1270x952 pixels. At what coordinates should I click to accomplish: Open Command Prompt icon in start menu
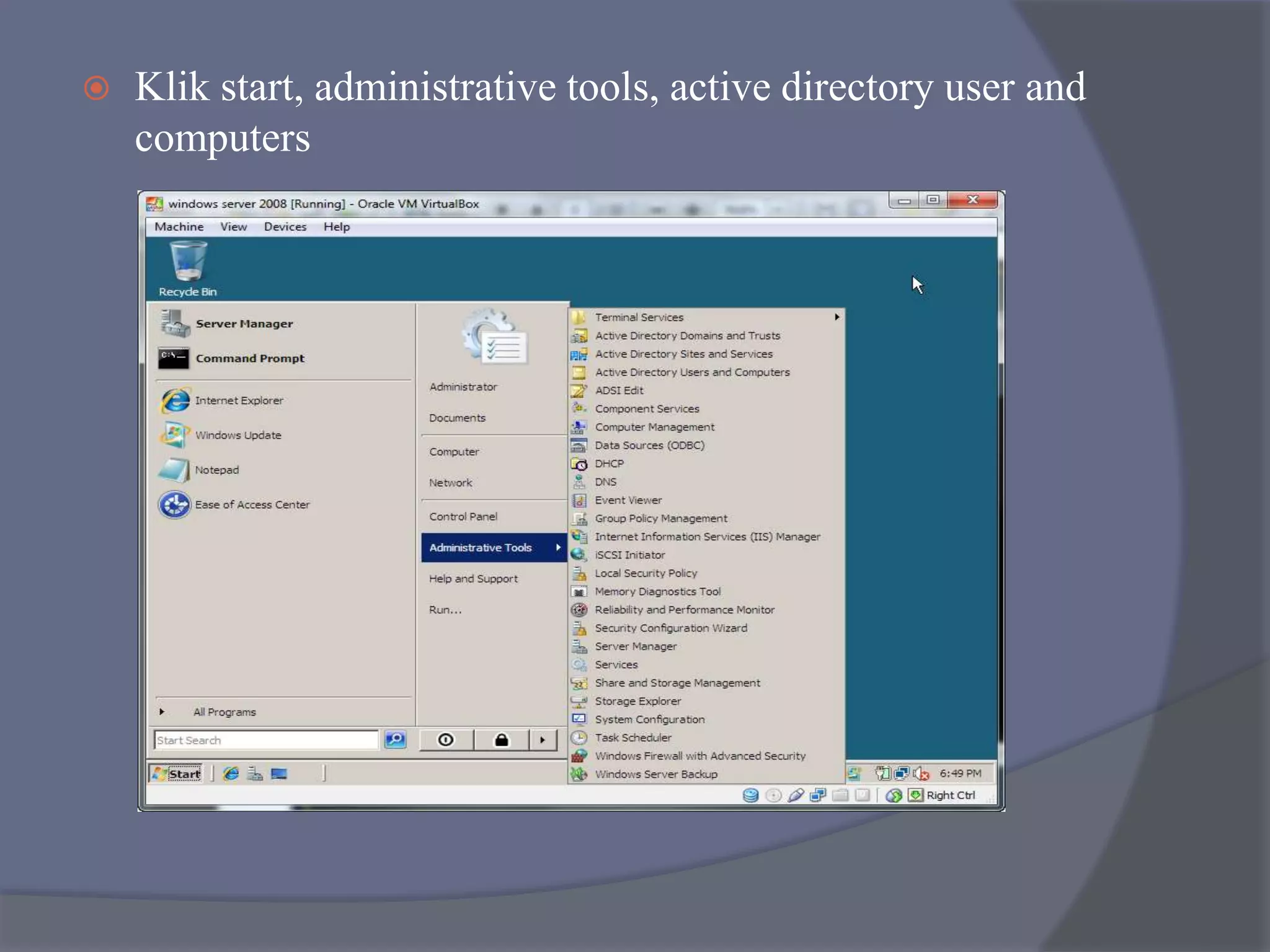coord(174,358)
